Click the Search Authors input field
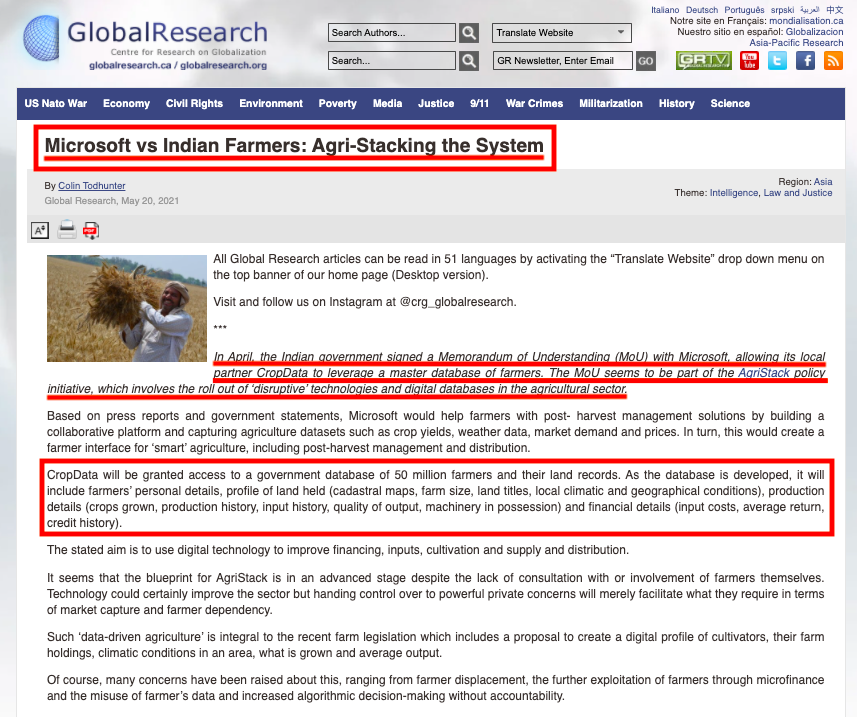This screenshot has height=717, width=857. click(x=391, y=33)
